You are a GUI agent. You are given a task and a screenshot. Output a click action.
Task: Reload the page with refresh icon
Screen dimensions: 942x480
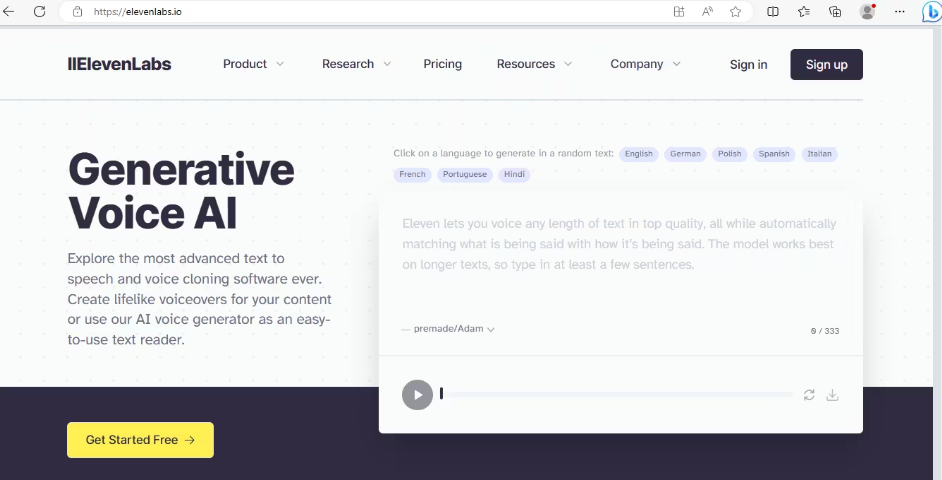pyautogui.click(x=40, y=11)
